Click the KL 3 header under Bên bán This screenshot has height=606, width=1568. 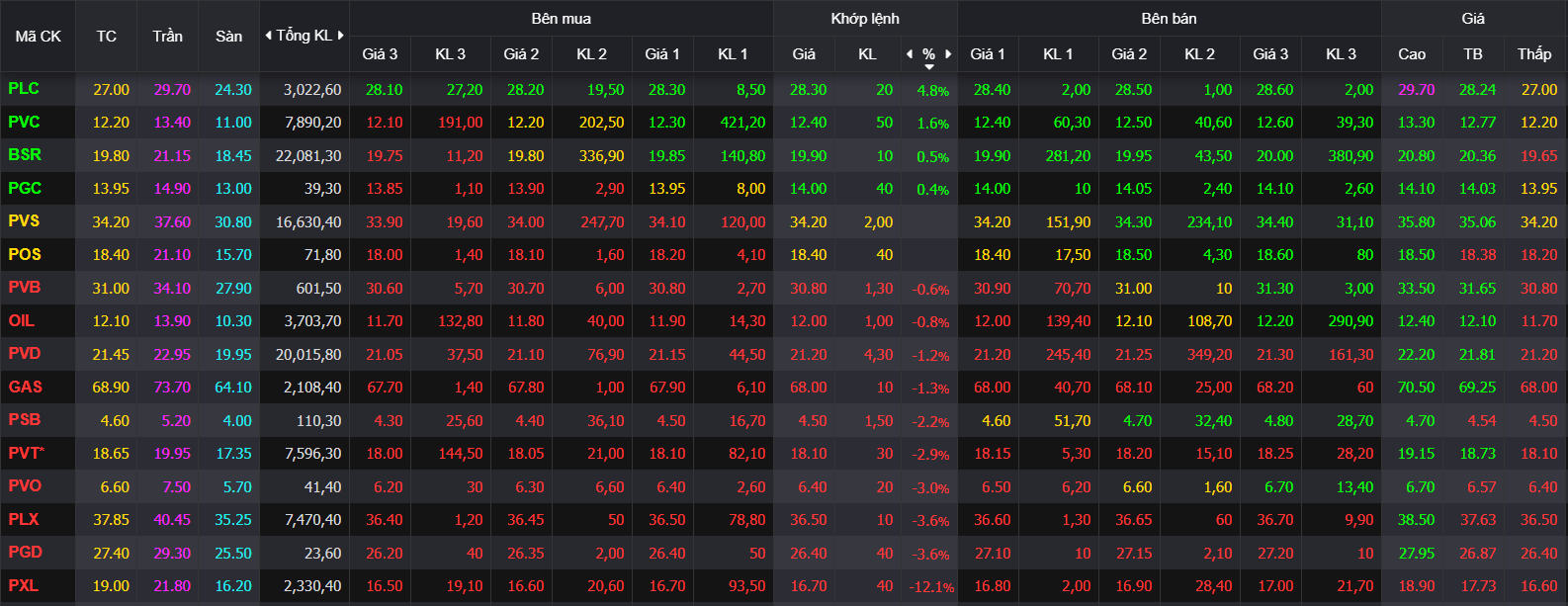pyautogui.click(x=1341, y=54)
